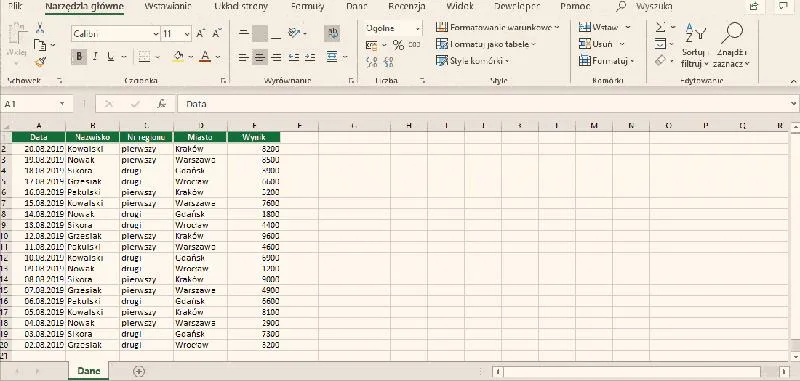
Task: Switch to Formuły tab
Action: tap(308, 6)
